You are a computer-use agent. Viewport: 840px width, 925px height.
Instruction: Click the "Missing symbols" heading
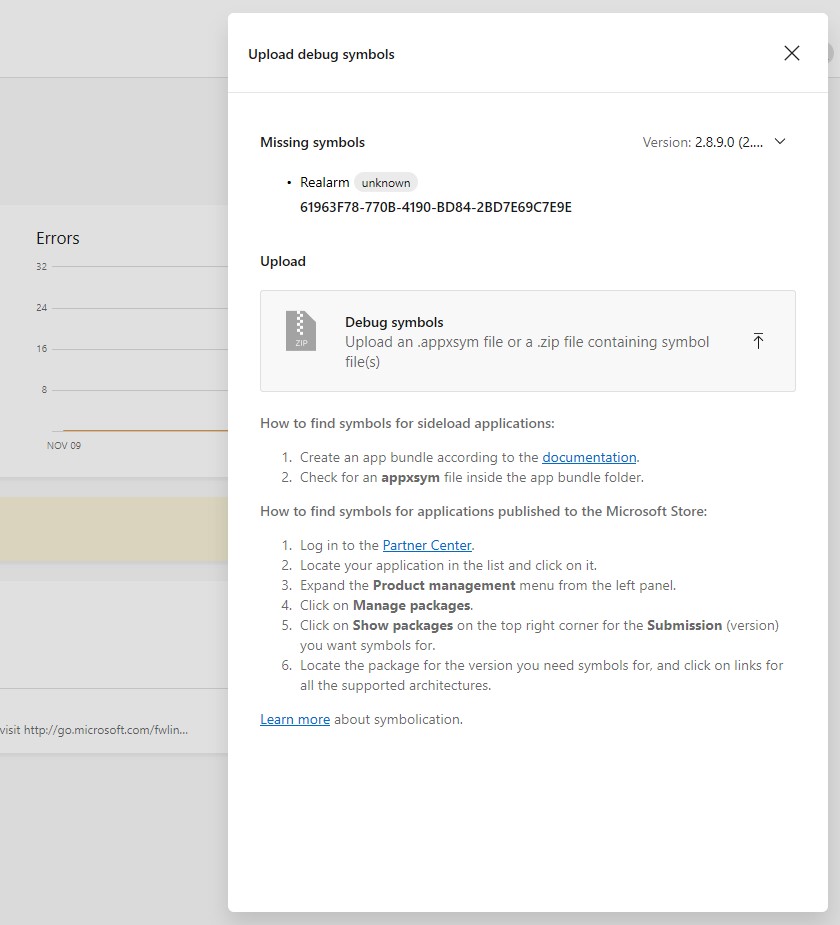(x=311, y=142)
